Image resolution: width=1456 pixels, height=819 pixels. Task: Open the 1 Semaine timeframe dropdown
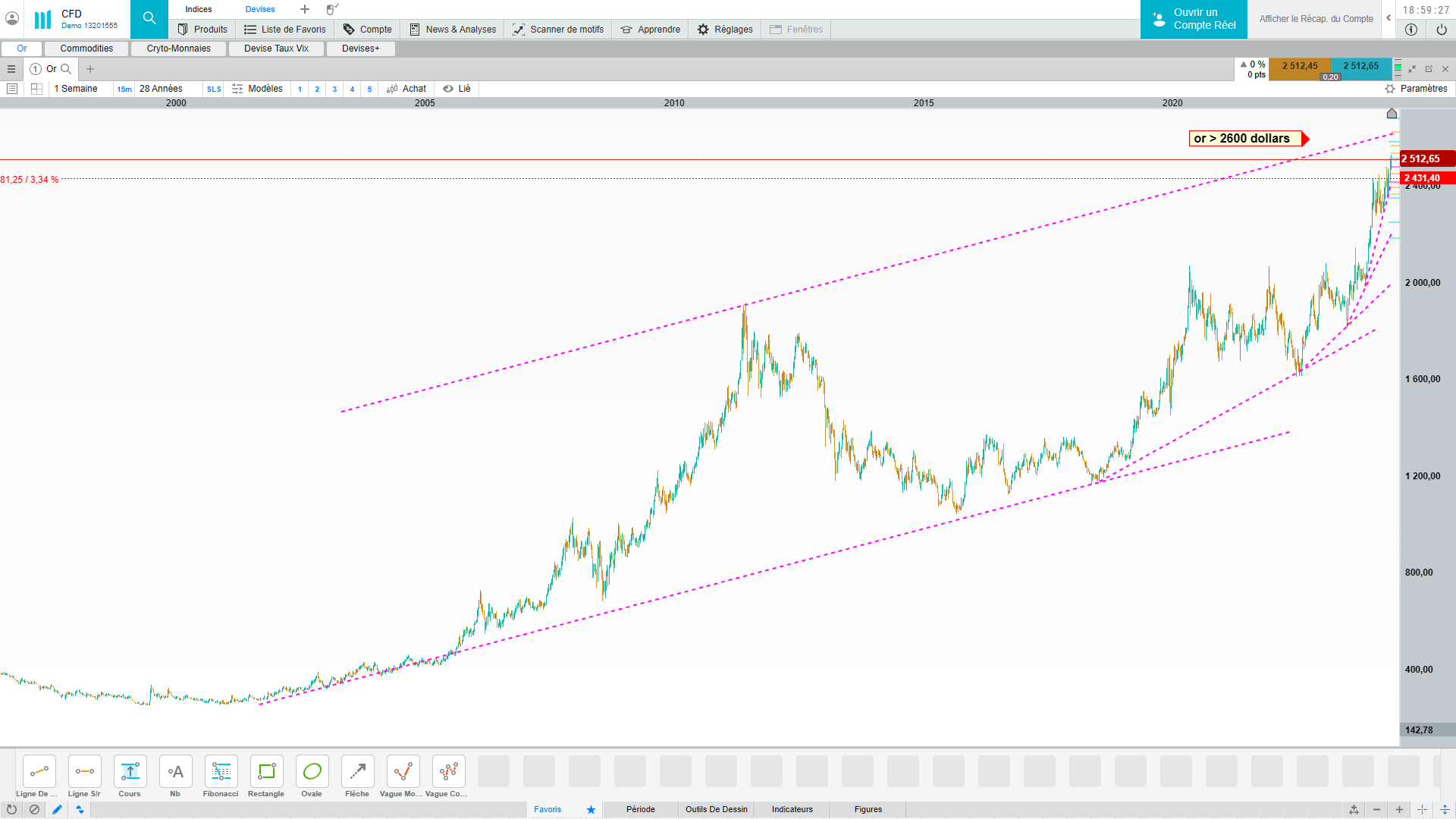click(x=76, y=89)
